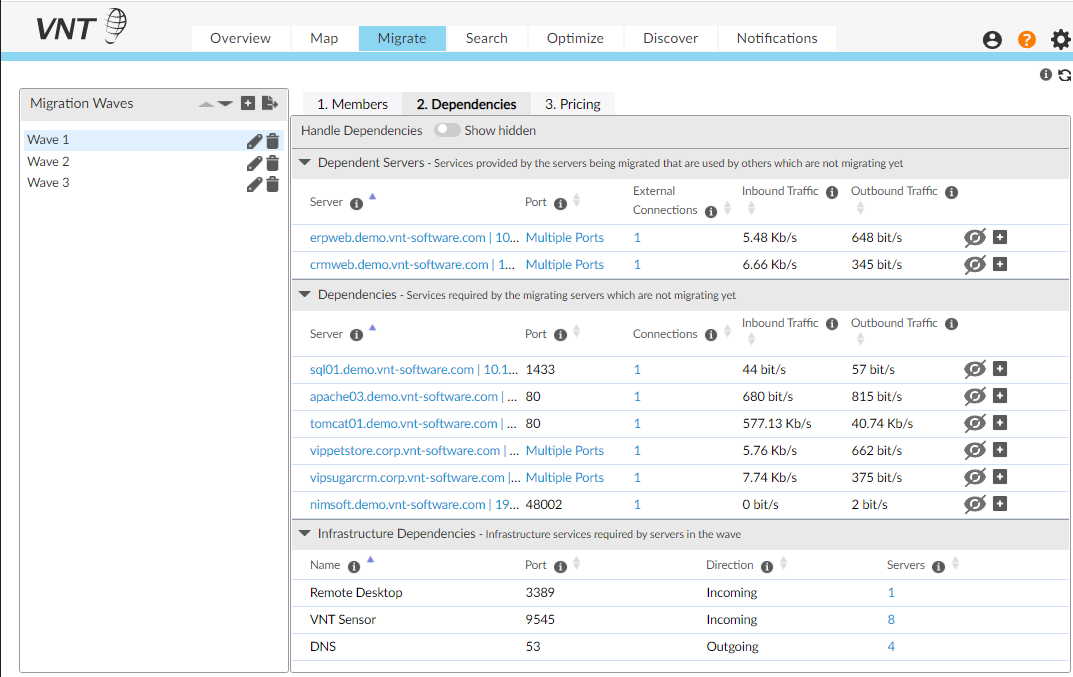This screenshot has width=1073, height=677.
Task: Switch to the 3. Pricing tab
Action: 572,103
